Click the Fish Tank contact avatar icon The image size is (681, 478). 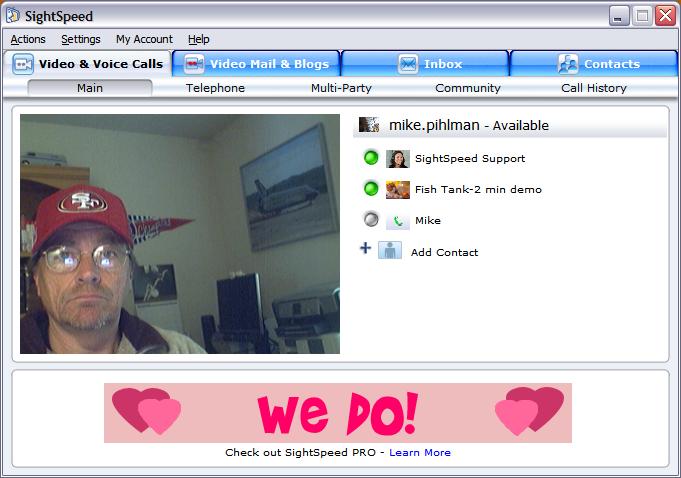coord(398,189)
